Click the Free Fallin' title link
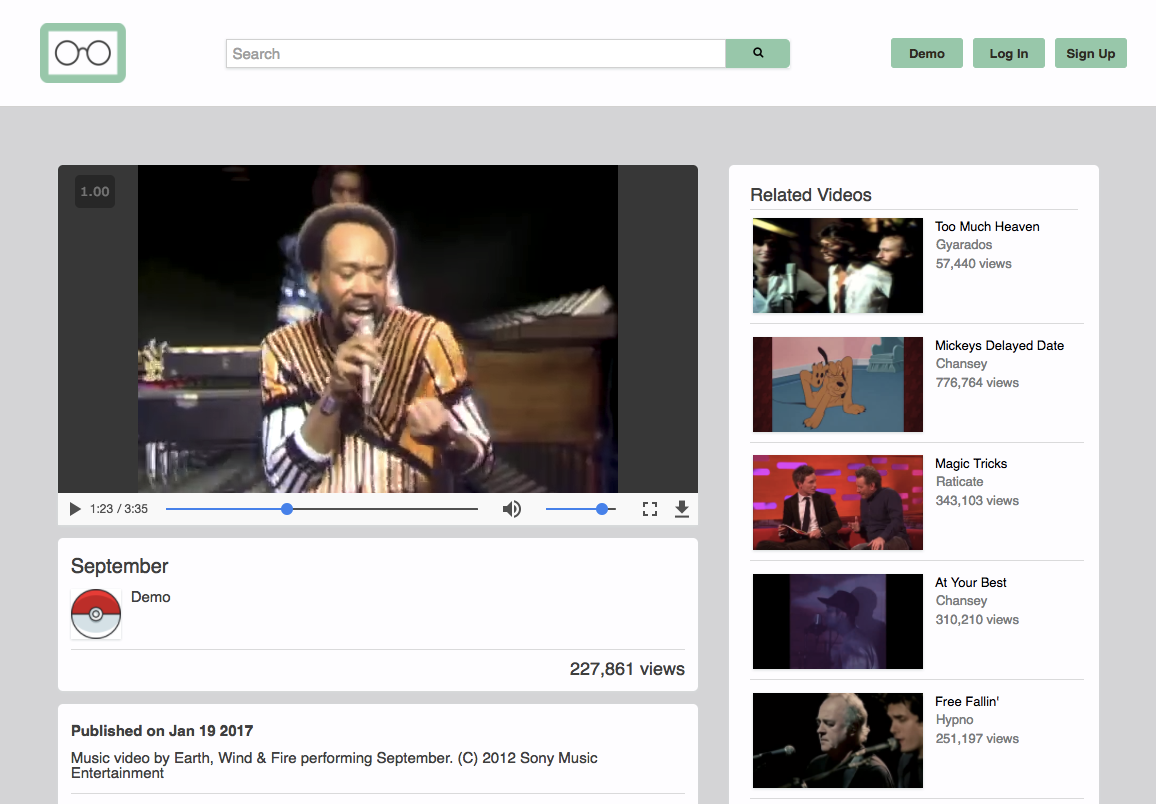Screen dimensions: 1156x804 967,702
